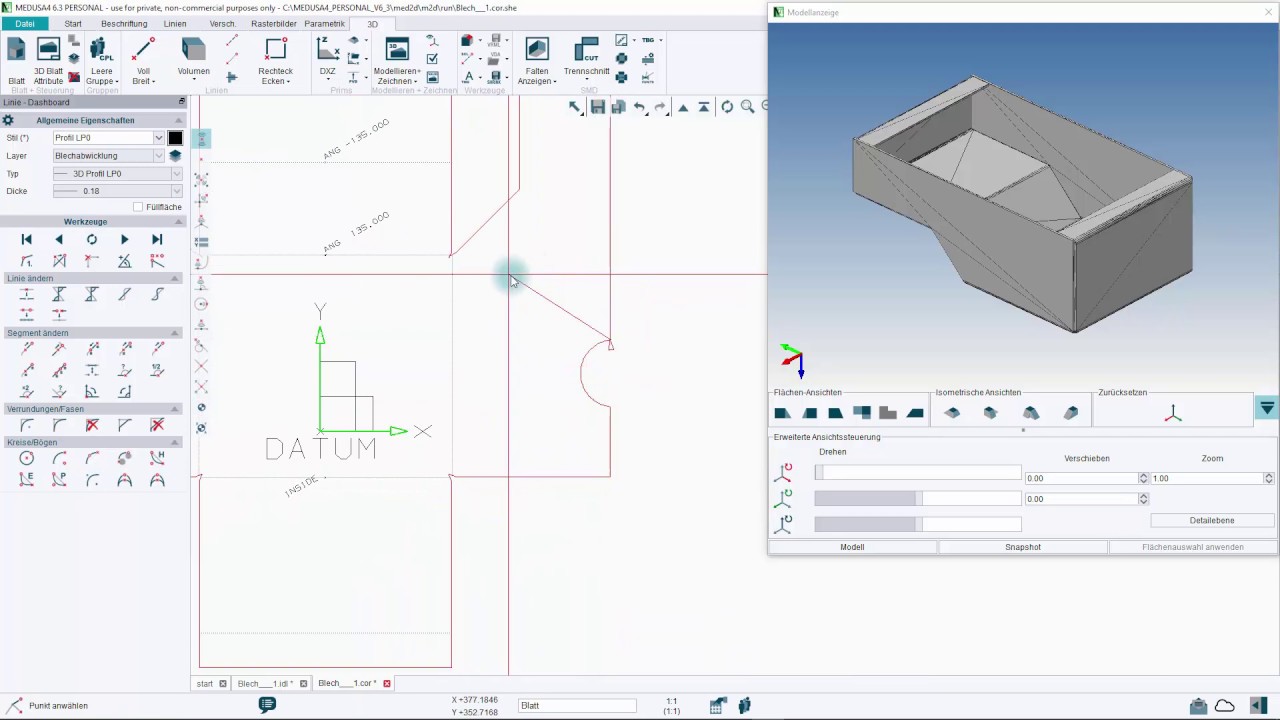The image size is (1280, 720).
Task: Switch to the Rasterbilder ribbon tab
Action: (x=274, y=24)
